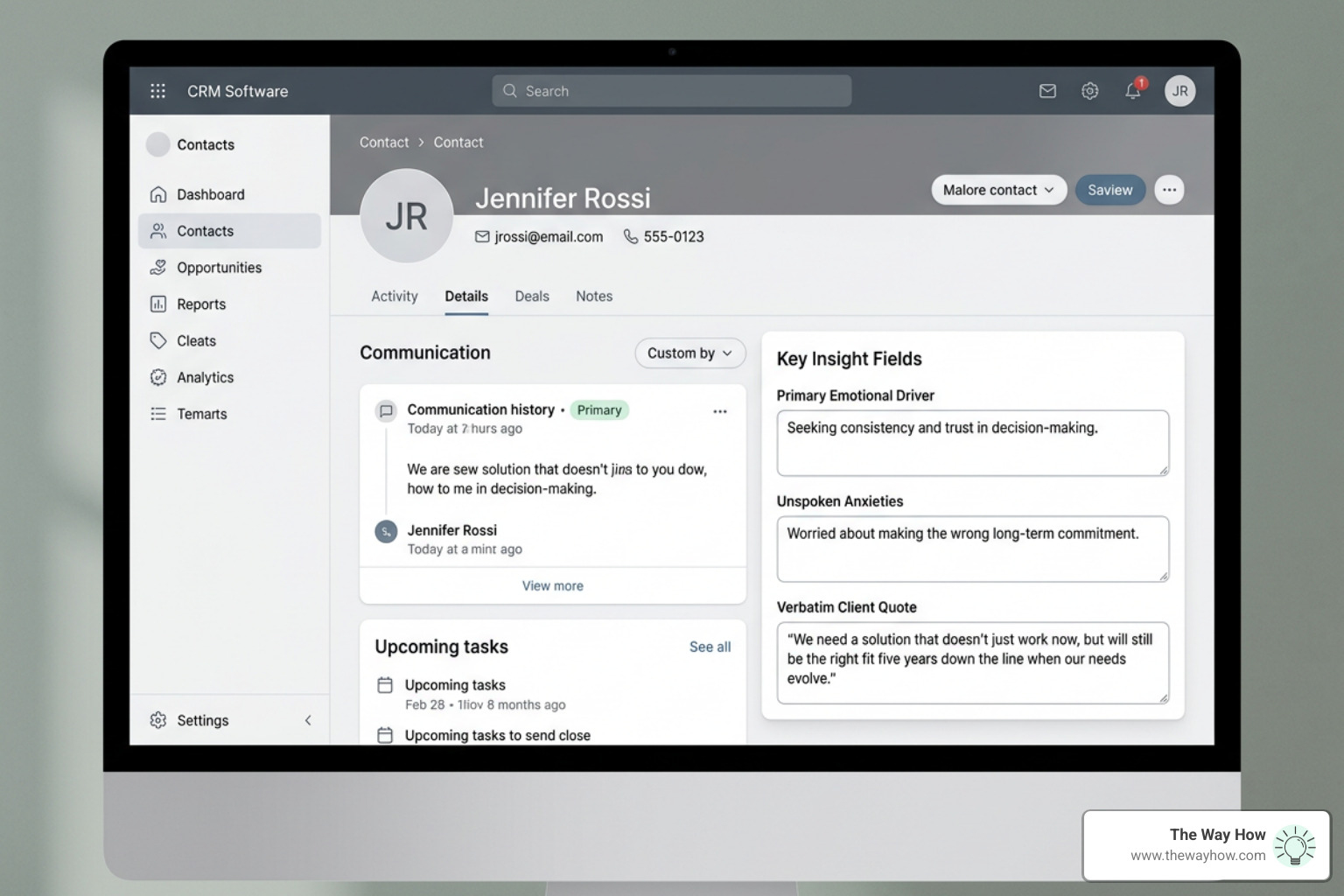The width and height of the screenshot is (1344, 896).
Task: Click the Reports chart icon
Action: [x=158, y=304]
